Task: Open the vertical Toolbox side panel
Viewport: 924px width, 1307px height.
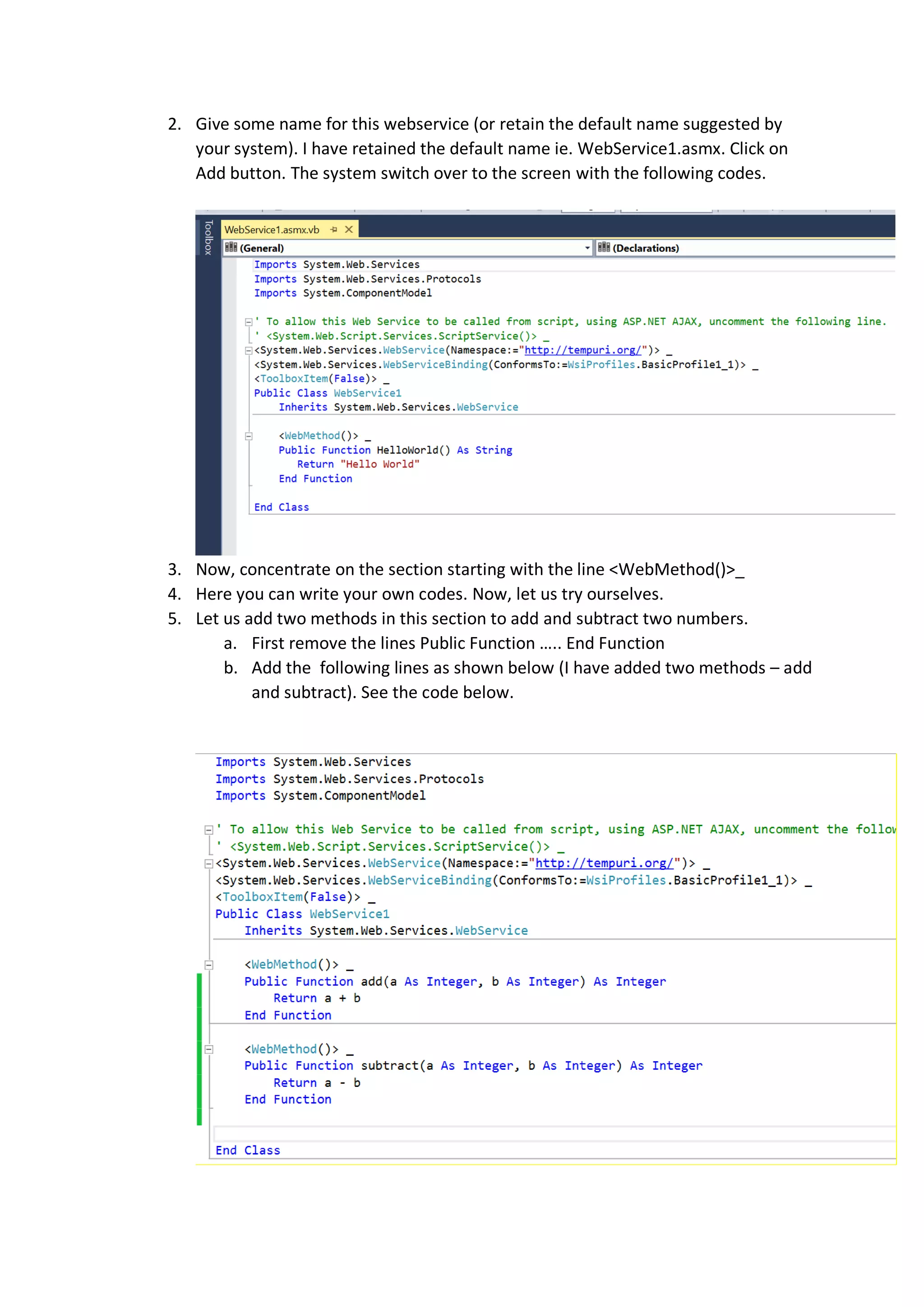Action: point(208,237)
